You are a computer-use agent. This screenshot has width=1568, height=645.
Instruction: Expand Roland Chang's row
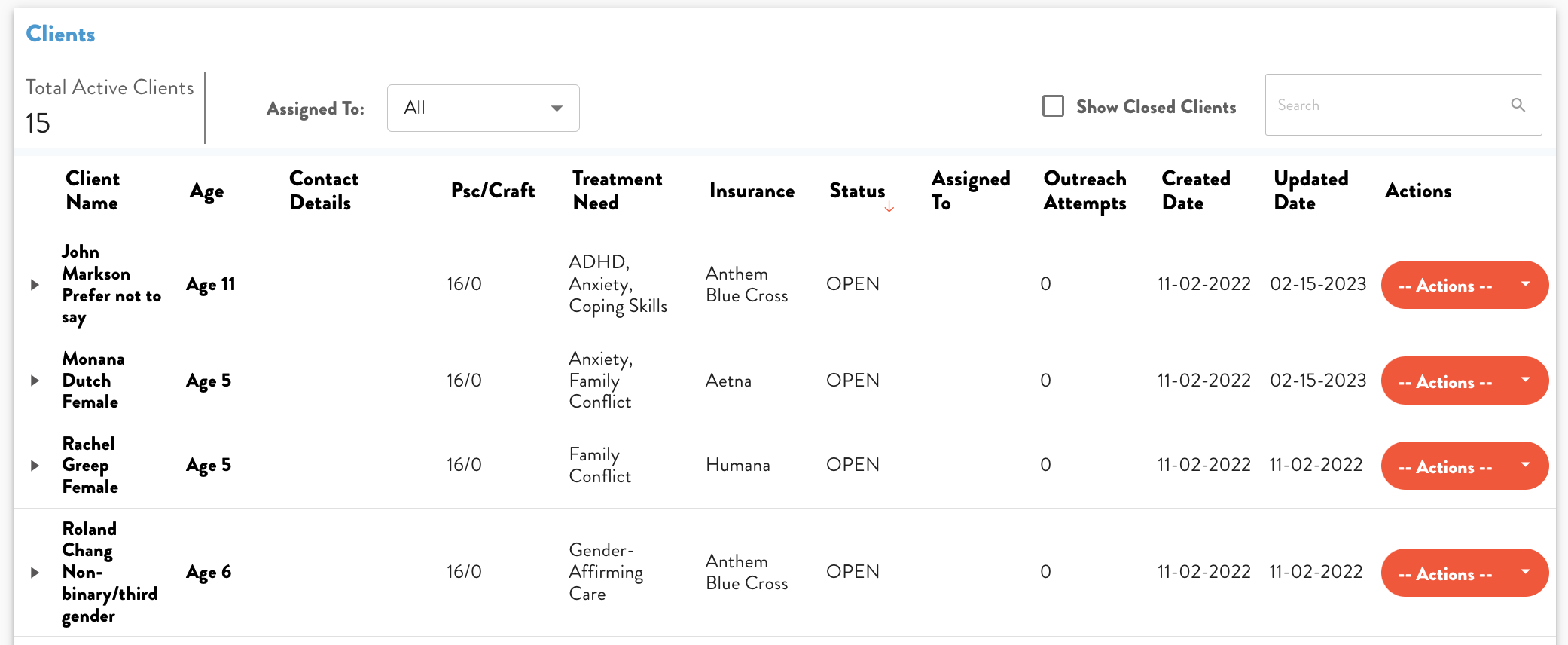point(35,573)
